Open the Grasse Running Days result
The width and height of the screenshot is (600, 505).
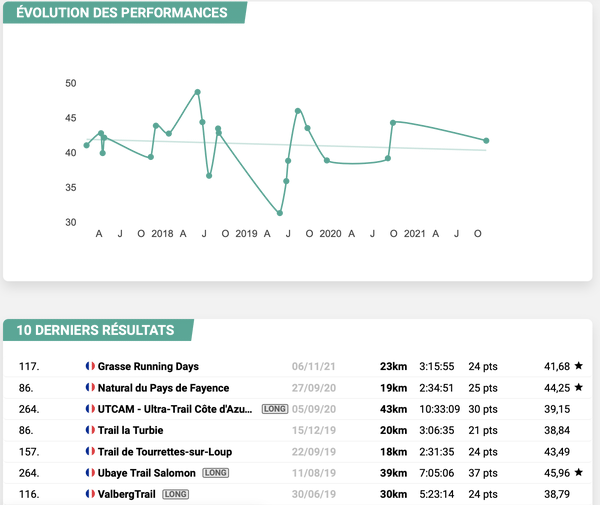tap(148, 367)
